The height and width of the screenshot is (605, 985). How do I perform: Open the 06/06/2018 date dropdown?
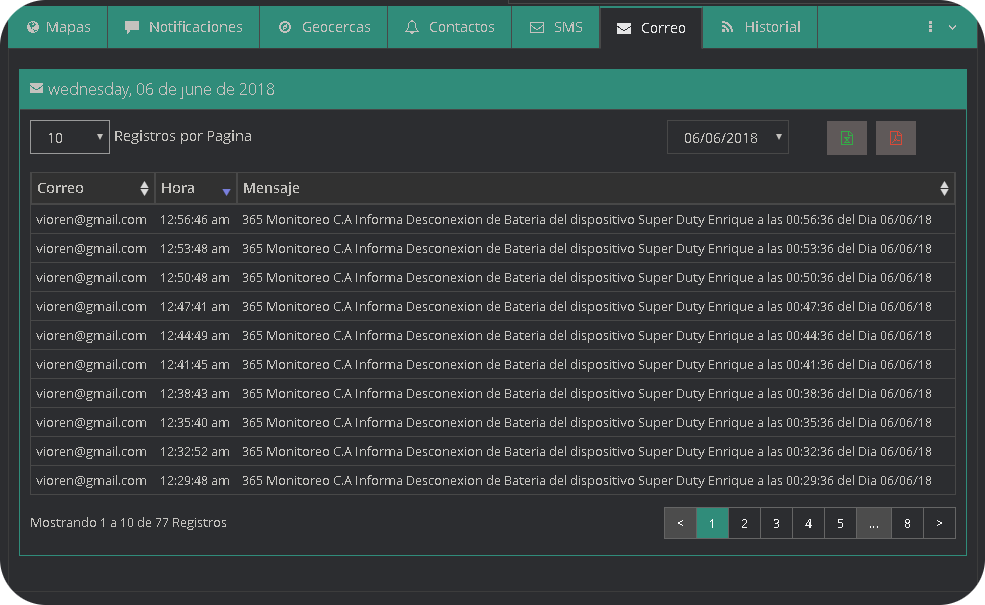point(727,138)
